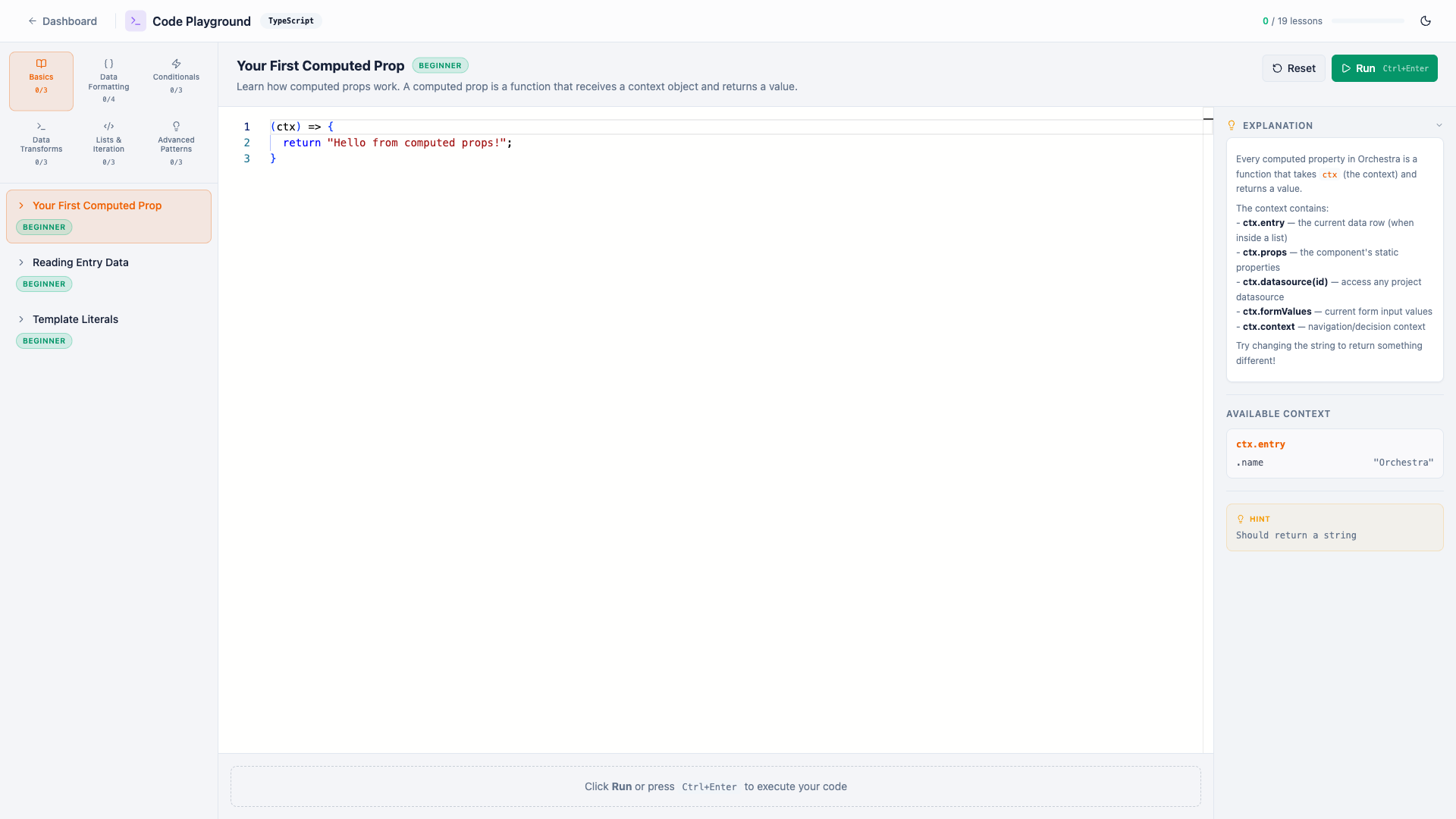
Task: Select the Basics category icon
Action: point(41,64)
